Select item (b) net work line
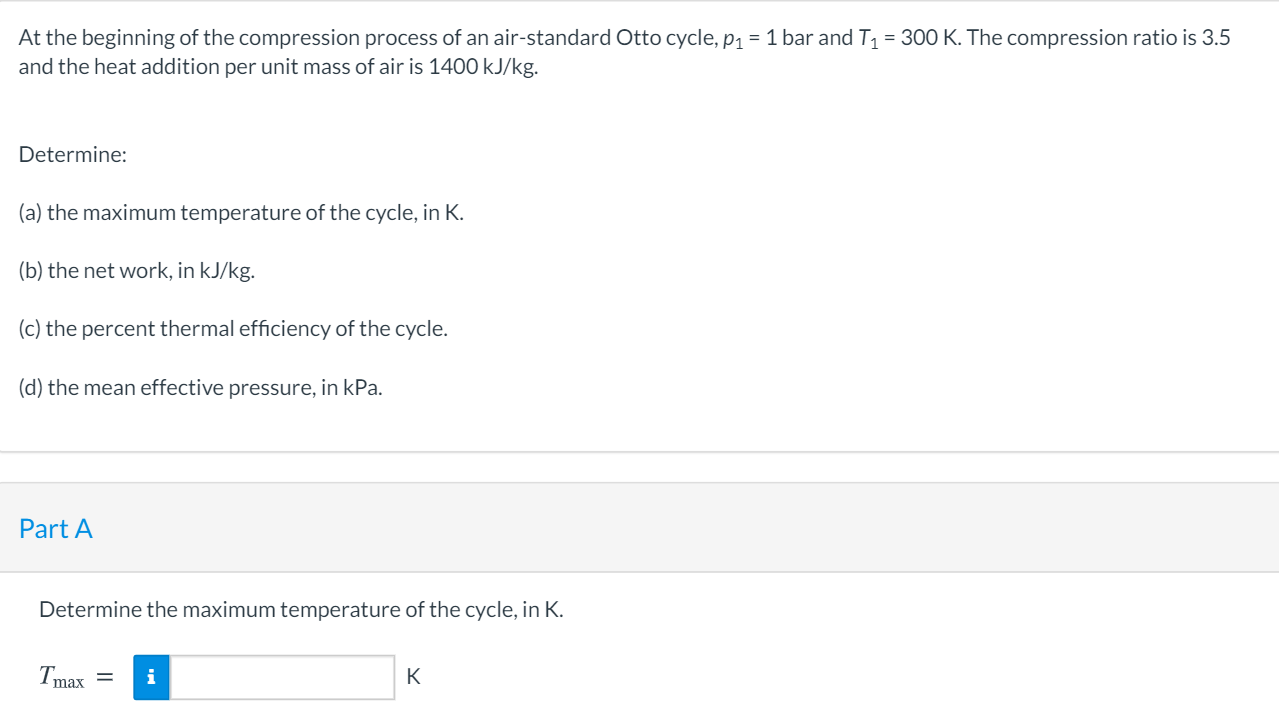Image resolution: width=1279 pixels, height=721 pixels. tap(136, 271)
